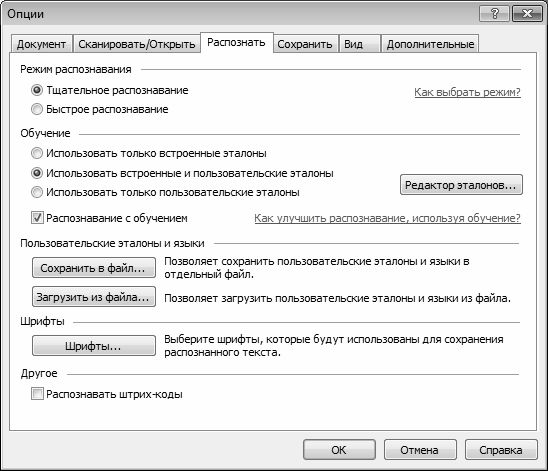Click Сохранить в файл button
The width and height of the screenshot is (548, 471).
[94, 268]
